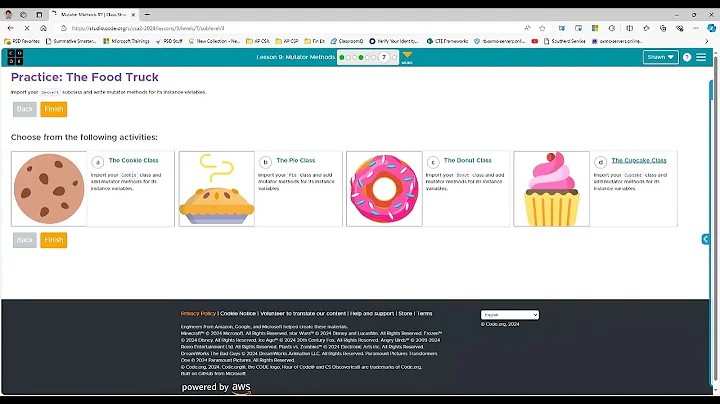Viewport: 720px width, 404px height.
Task: Select the pink donut thumbnail image
Action: [x=384, y=189]
